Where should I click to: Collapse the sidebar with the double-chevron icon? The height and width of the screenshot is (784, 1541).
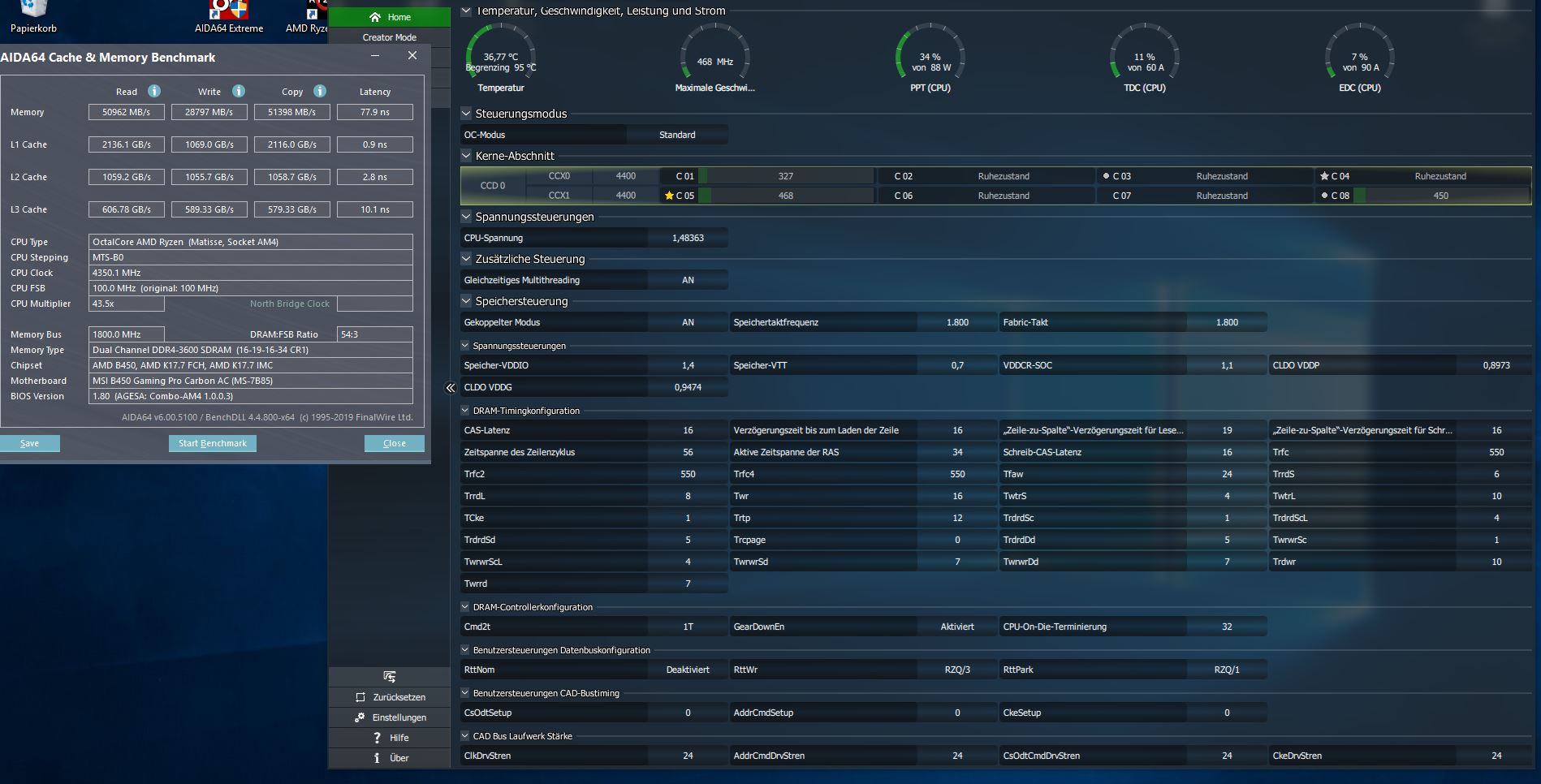[x=451, y=388]
